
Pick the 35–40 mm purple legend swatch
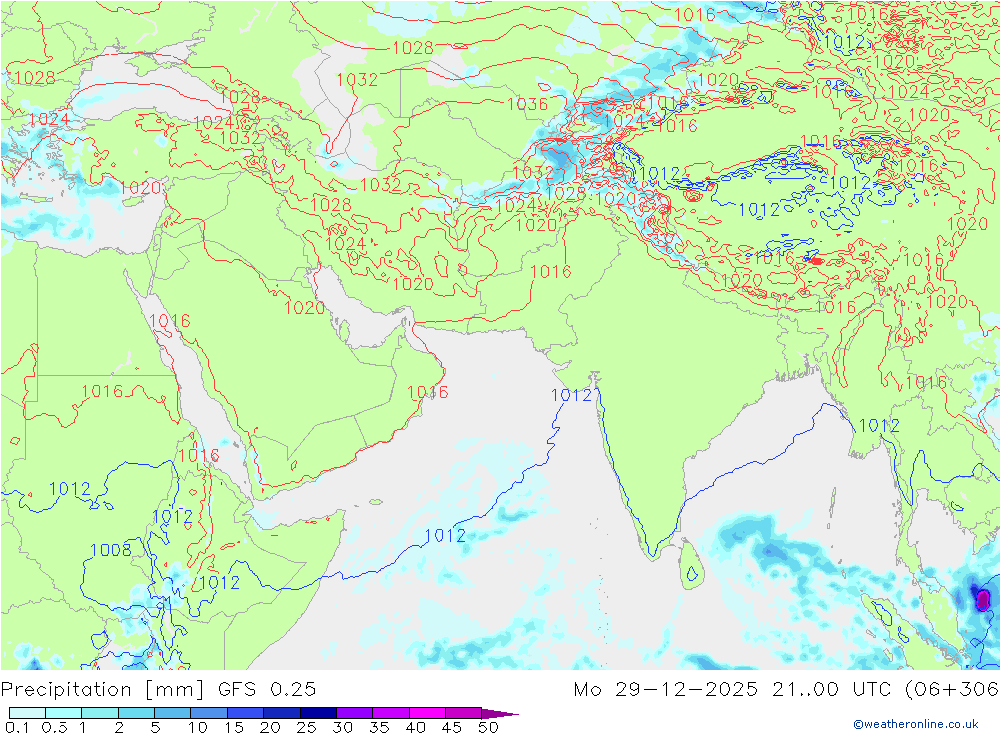(x=391, y=713)
